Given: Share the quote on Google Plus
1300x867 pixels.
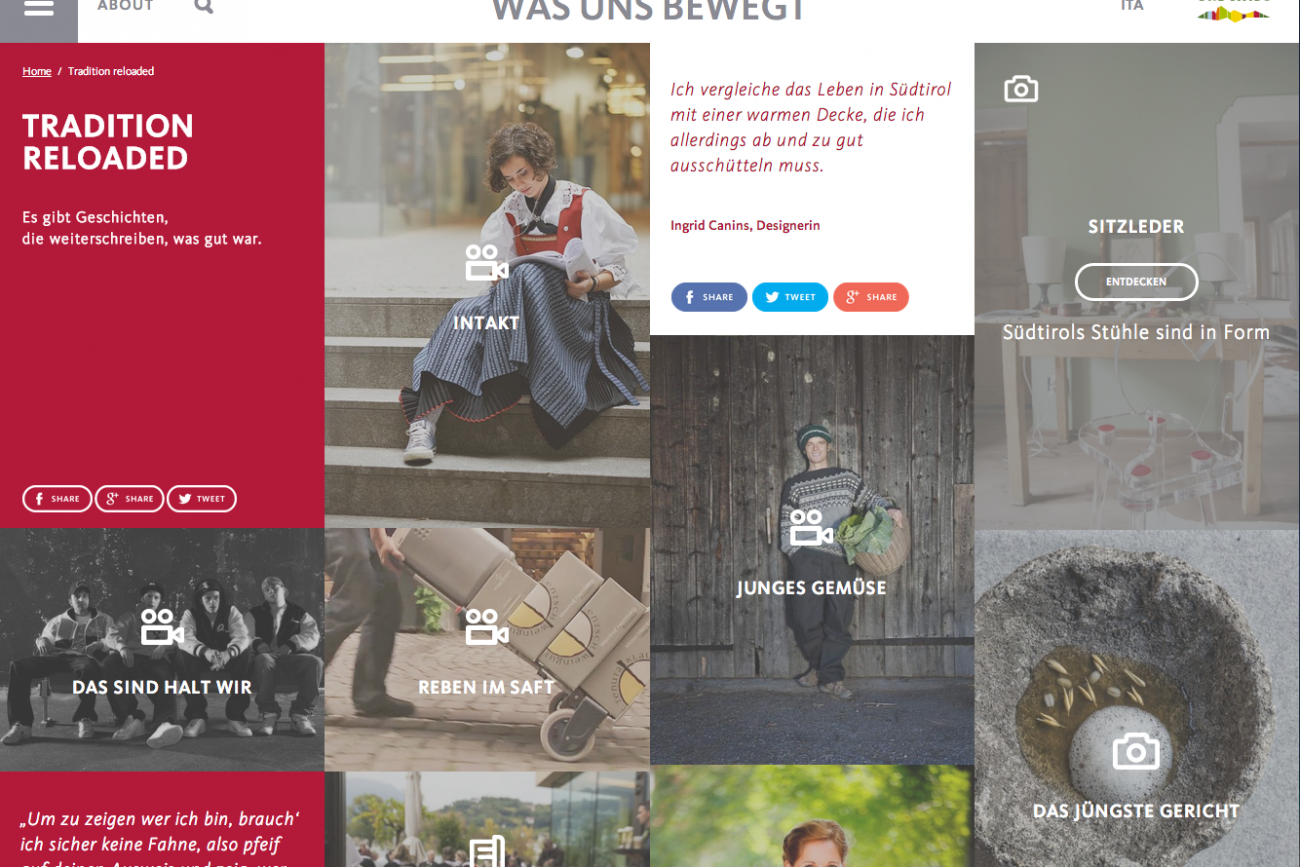Looking at the screenshot, I should pyautogui.click(x=871, y=297).
